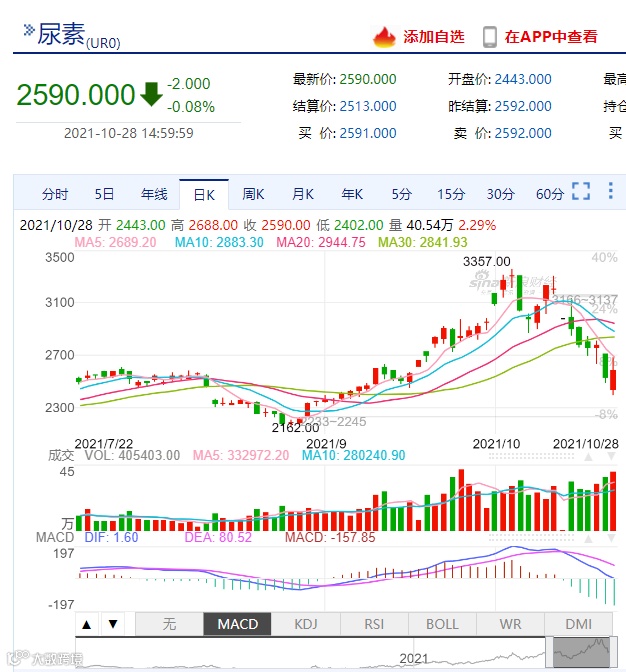The image size is (626, 672).
Task: Click the 3357.00 high price label
Action: (487, 261)
